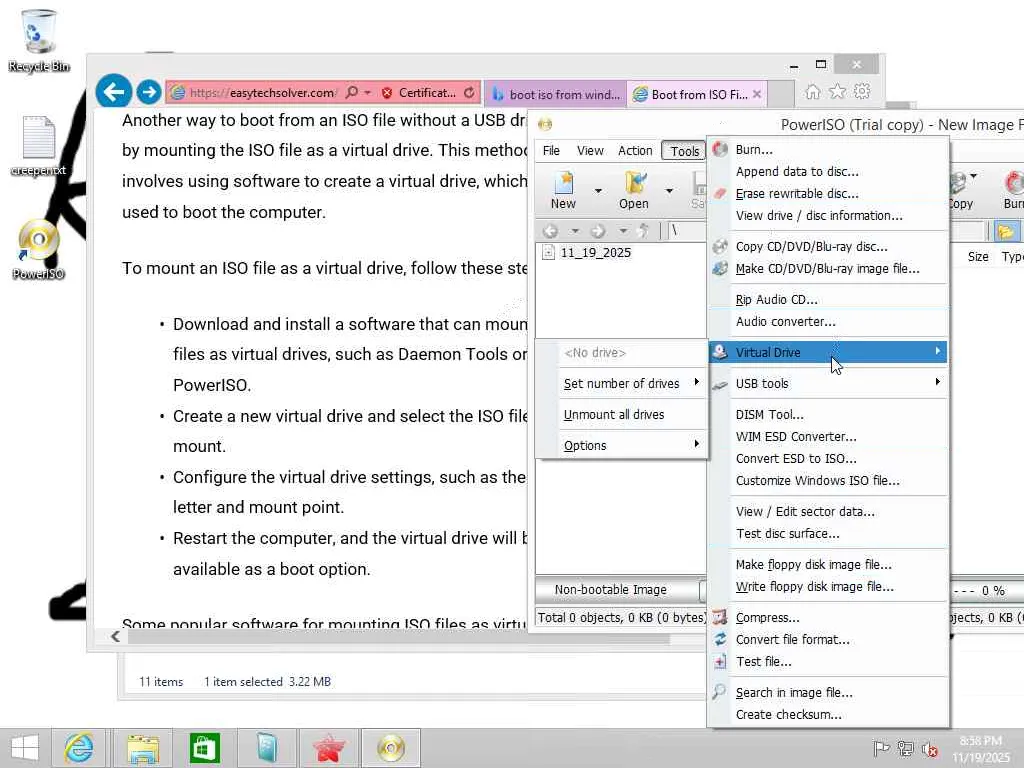This screenshot has height=768, width=1024.
Task: Choose WIM ESD Converter
Action: coord(796,436)
